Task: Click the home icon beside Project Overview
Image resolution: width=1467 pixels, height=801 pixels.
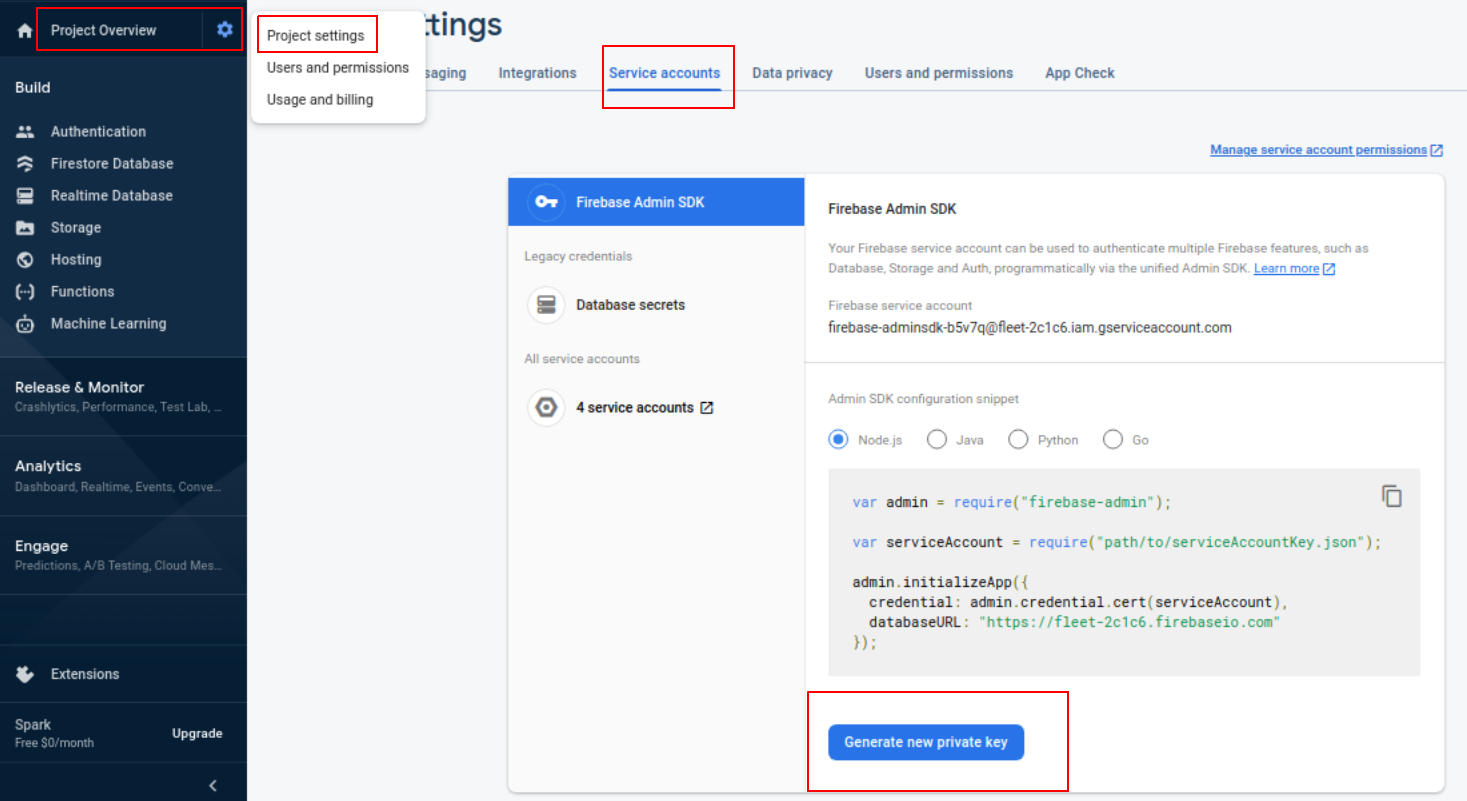Action: click(25, 31)
